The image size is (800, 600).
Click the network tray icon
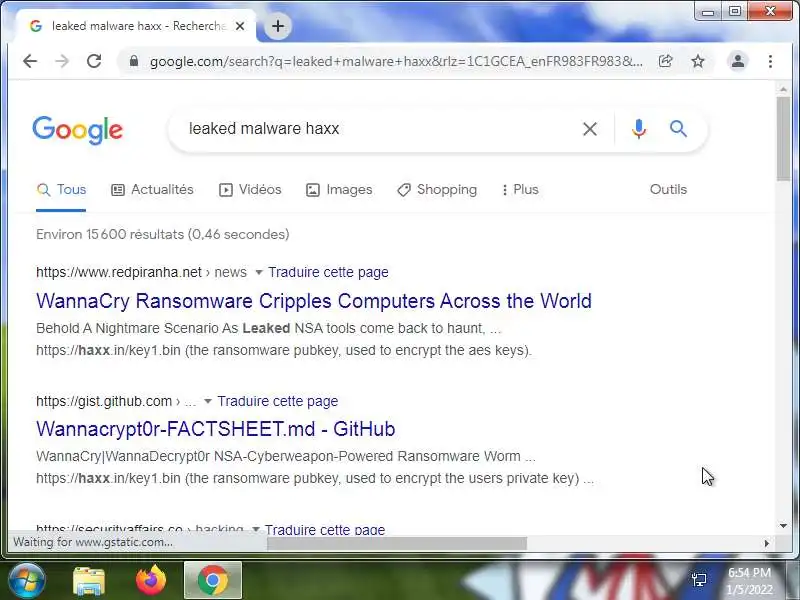coord(699,580)
